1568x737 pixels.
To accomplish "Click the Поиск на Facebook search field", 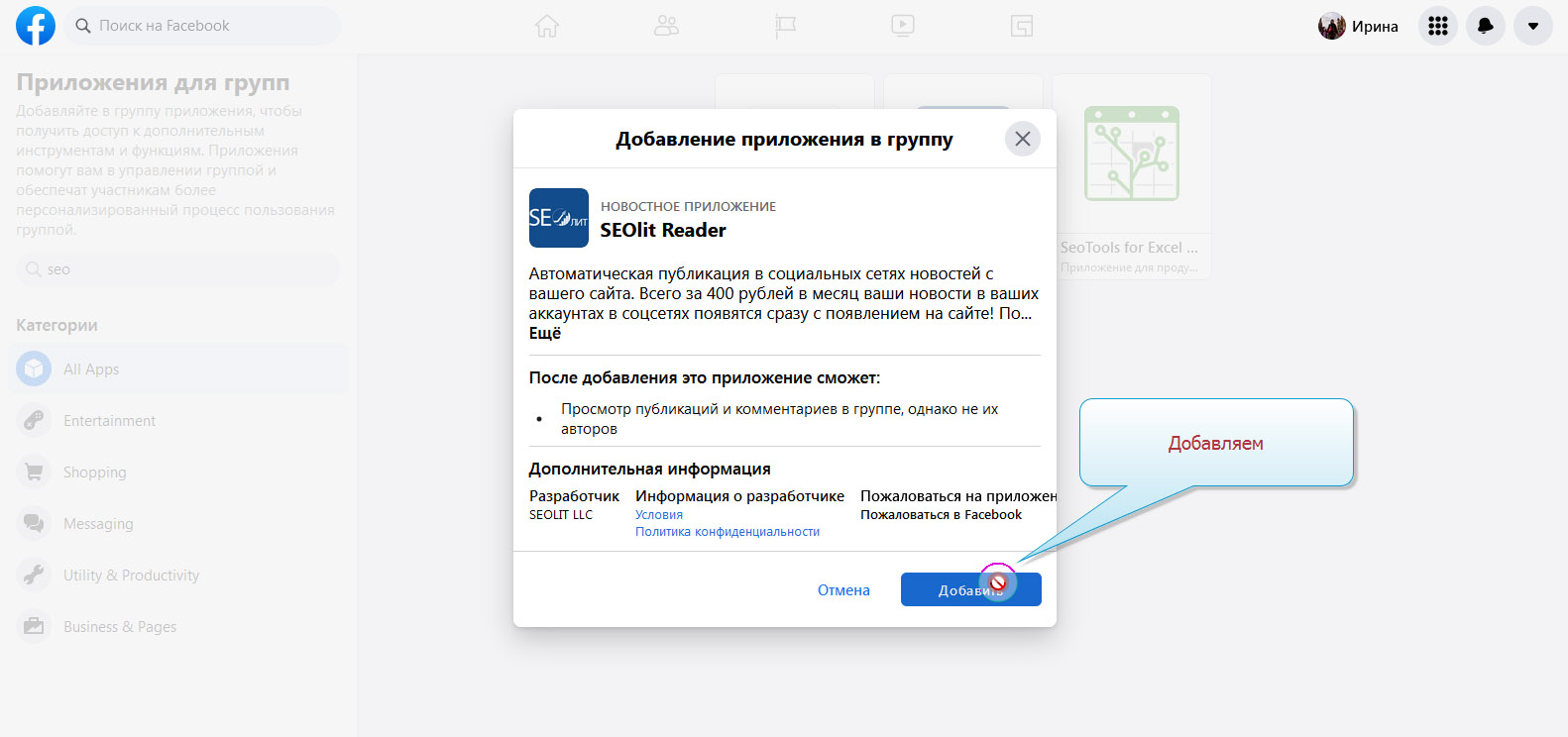I will pyautogui.click(x=203, y=26).
